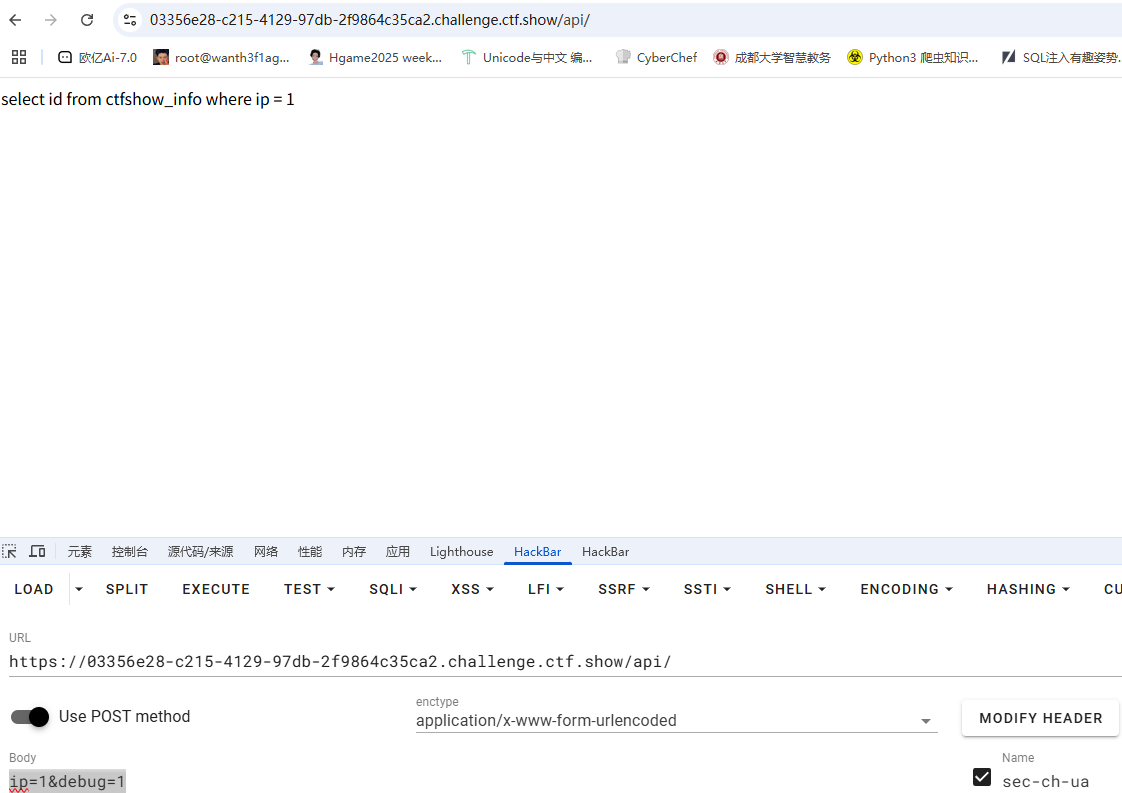
Task: Activate the inspect element picker icon
Action: pyautogui.click(x=10, y=551)
